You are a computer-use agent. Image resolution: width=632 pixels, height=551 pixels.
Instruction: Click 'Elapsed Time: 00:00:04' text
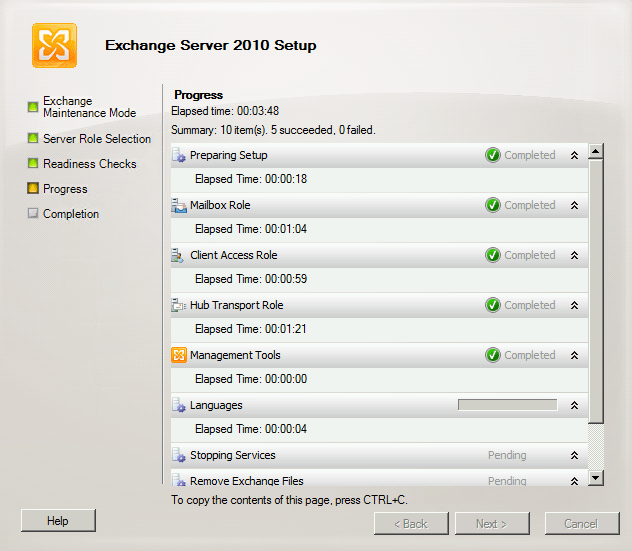coord(251,429)
